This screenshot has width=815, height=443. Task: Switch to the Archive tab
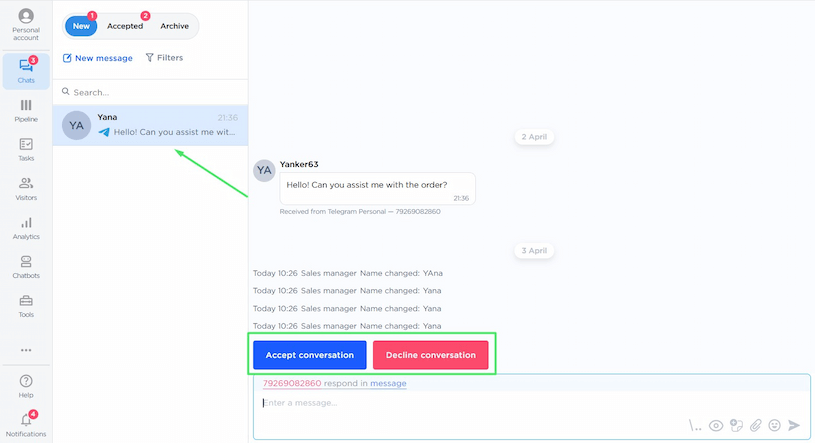174,26
